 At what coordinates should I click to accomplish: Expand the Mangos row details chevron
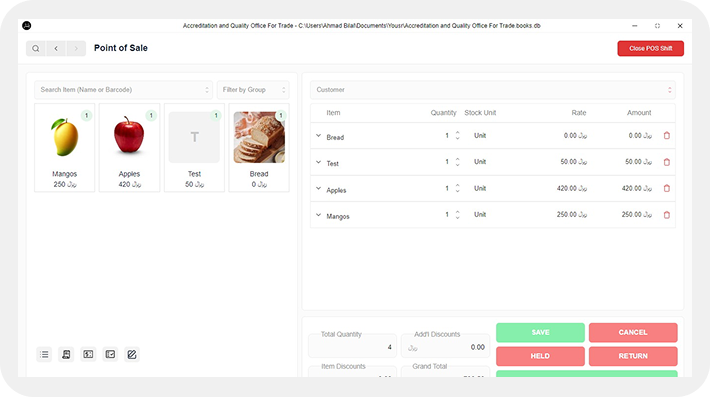pyautogui.click(x=318, y=215)
